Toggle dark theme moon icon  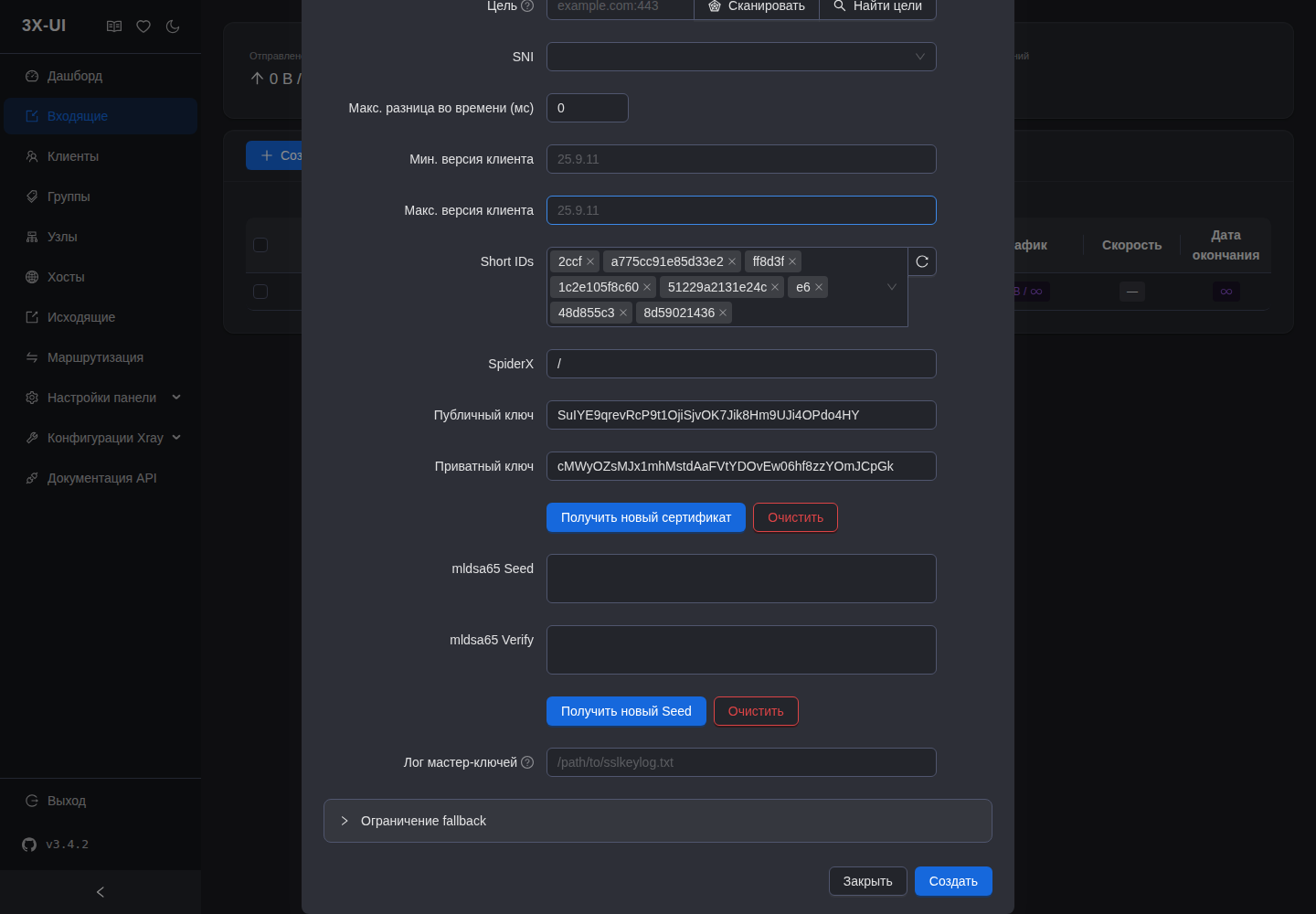coord(173,27)
